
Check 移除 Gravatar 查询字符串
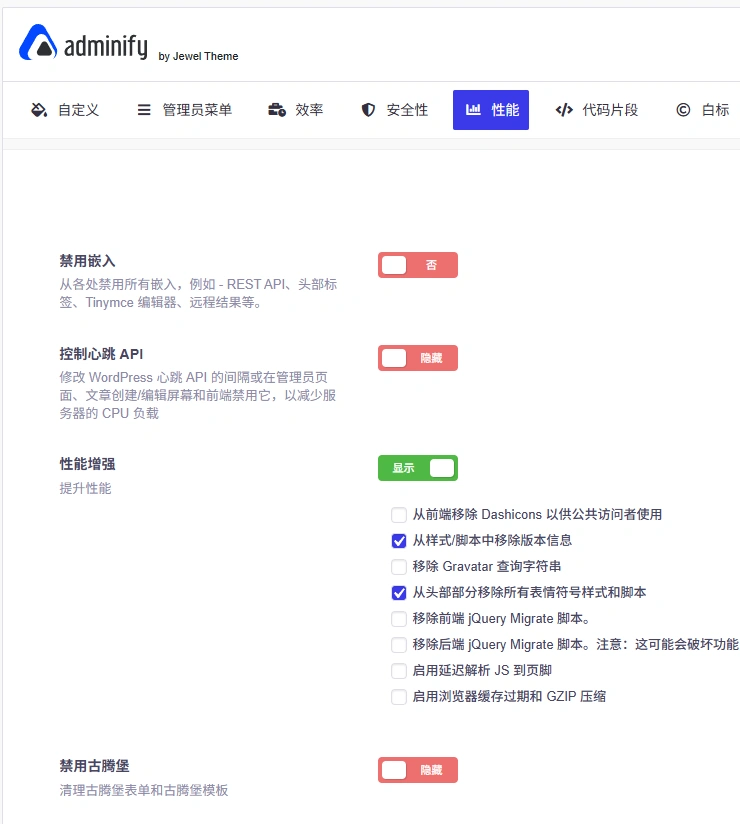pyautogui.click(x=399, y=566)
